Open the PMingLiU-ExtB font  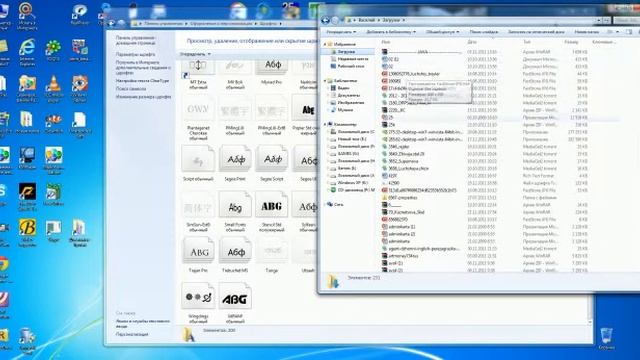coord(272,115)
